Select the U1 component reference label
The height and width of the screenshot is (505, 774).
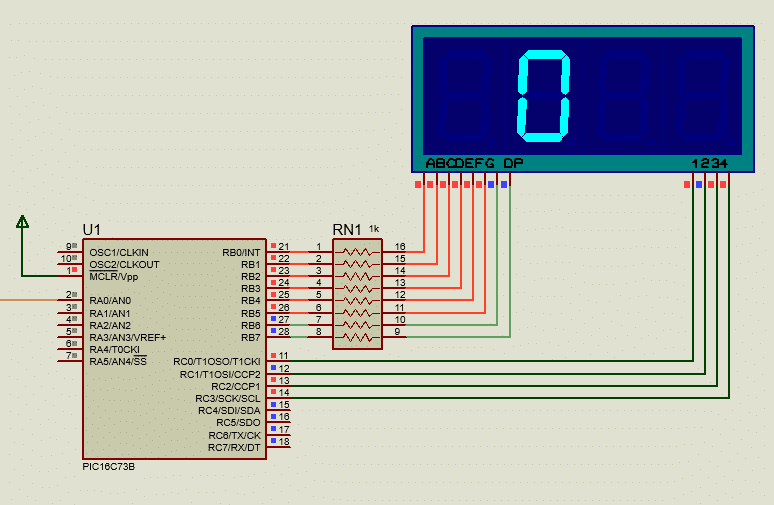tap(92, 230)
